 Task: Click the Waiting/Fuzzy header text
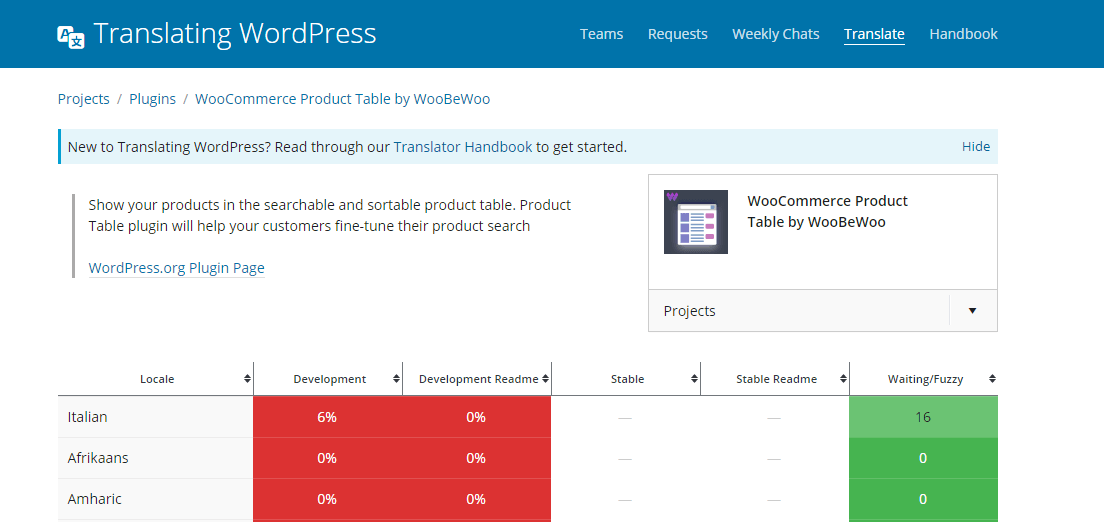pos(925,379)
